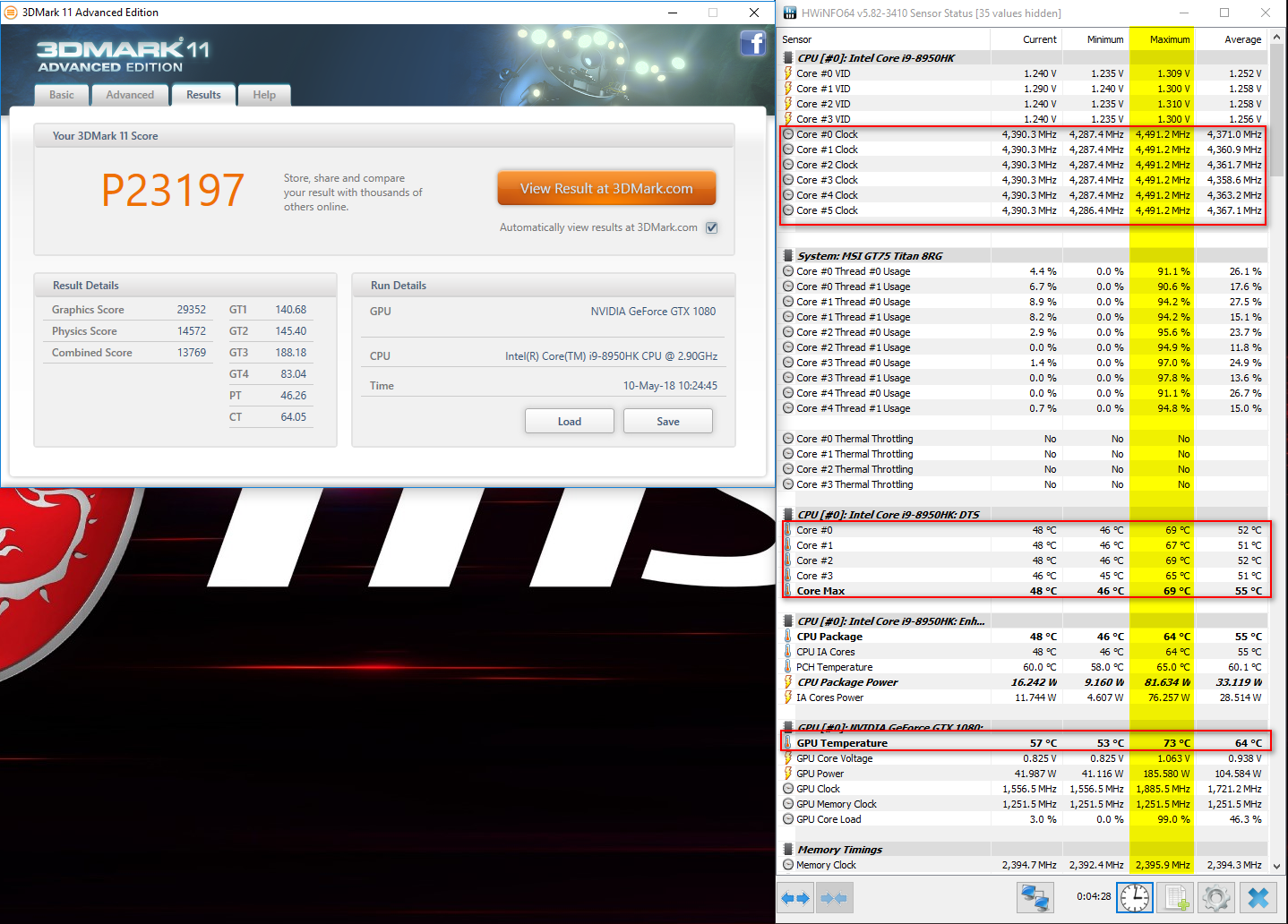Click the collapse columns arrows icon in HWiNFO
1288x924 pixels.
pyautogui.click(x=834, y=897)
